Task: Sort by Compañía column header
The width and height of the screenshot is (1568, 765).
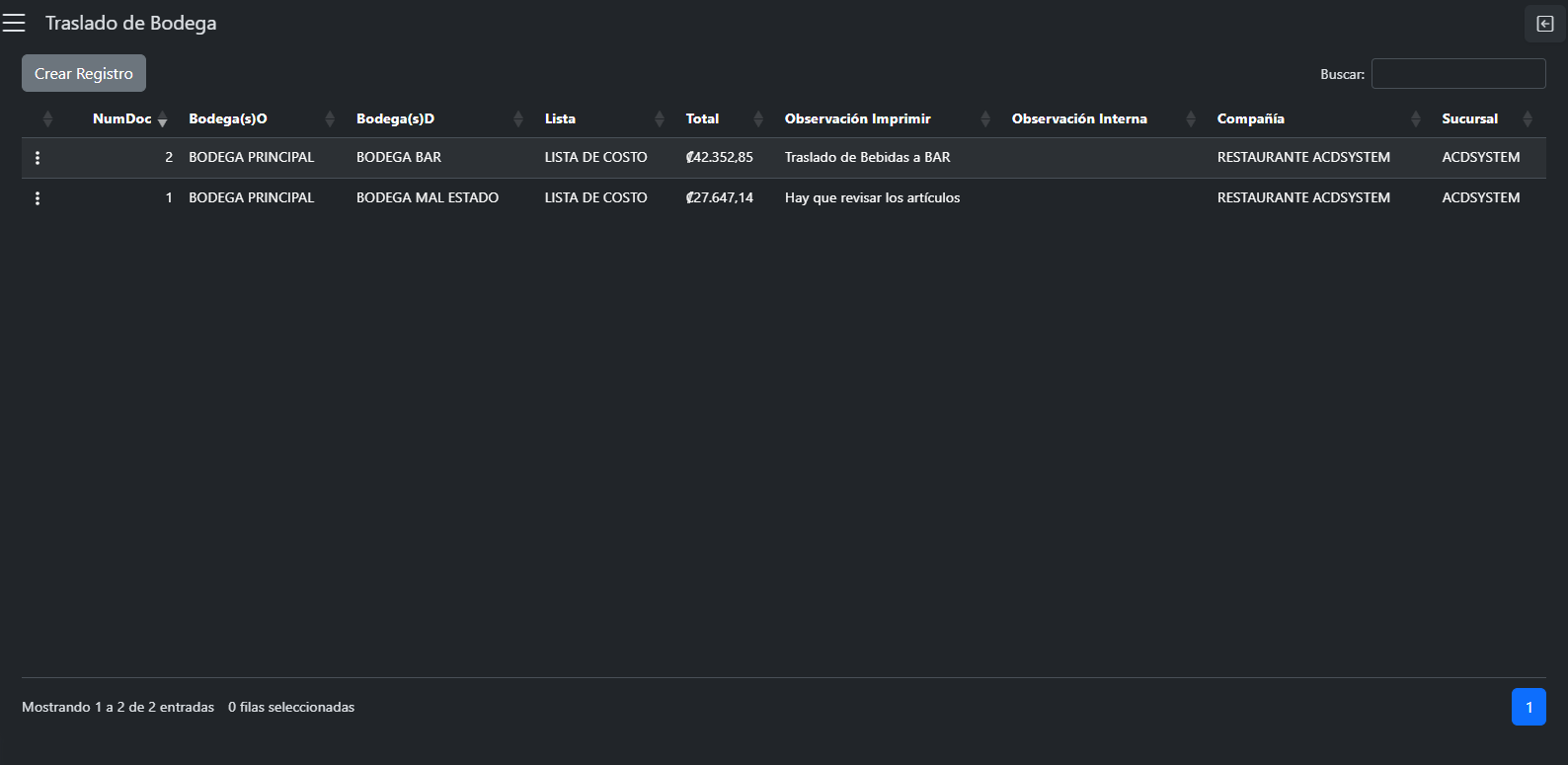Action: [1251, 118]
